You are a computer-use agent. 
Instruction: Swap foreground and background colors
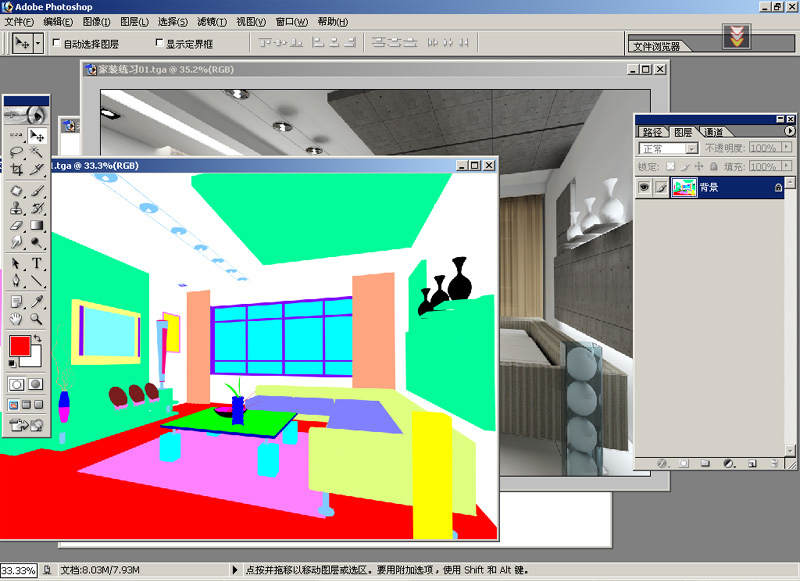pos(37,338)
